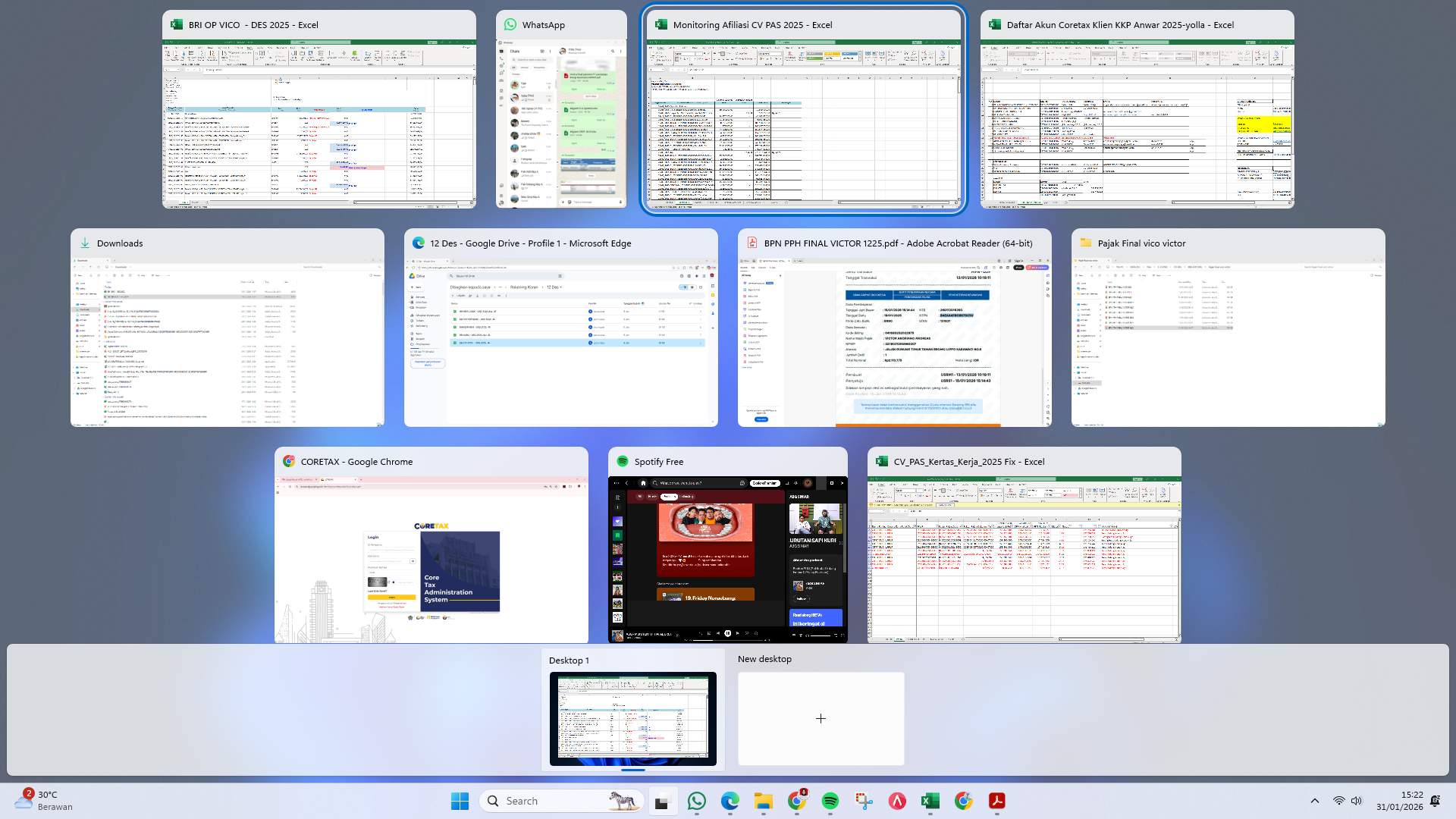
Task: Open the weather widget showing 30°C Berawan
Action: (42, 800)
